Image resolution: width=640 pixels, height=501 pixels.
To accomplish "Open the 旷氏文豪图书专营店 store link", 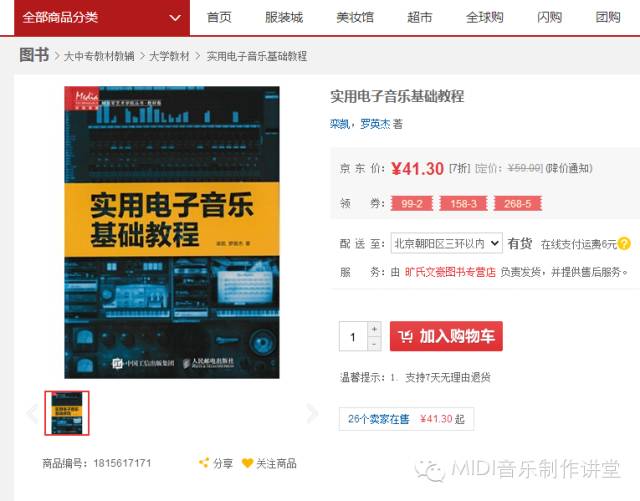I will [x=450, y=272].
